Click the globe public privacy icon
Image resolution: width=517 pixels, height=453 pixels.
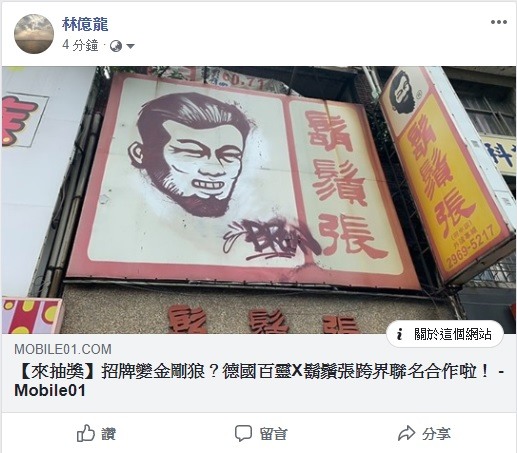pyautogui.click(x=116, y=46)
